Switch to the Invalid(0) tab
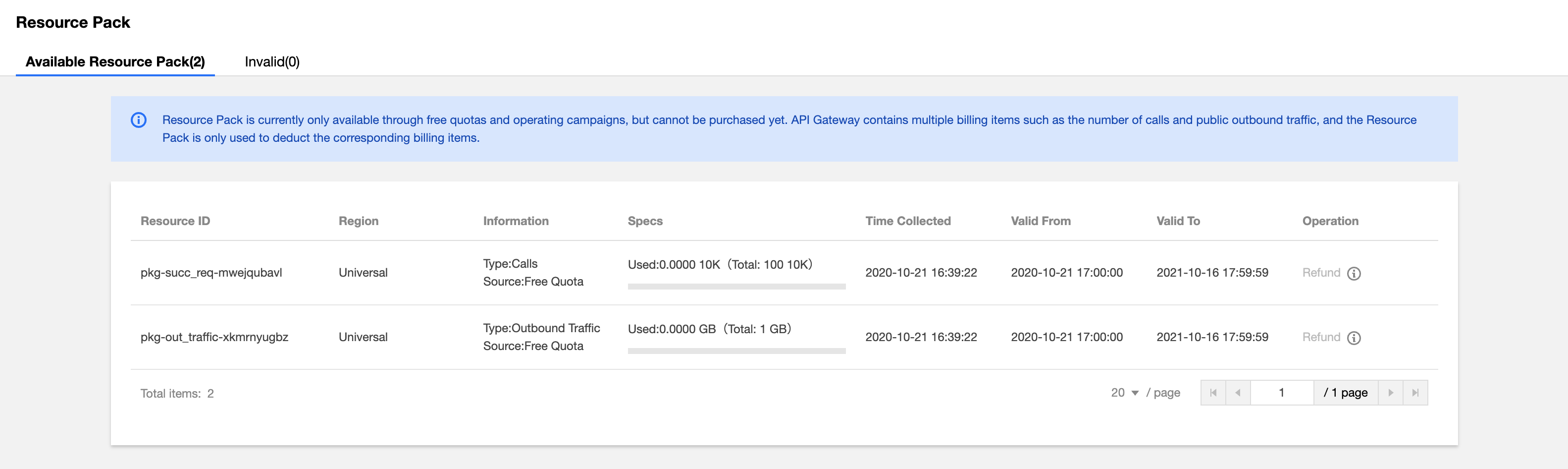This screenshot has height=469, width=1568. [x=272, y=61]
